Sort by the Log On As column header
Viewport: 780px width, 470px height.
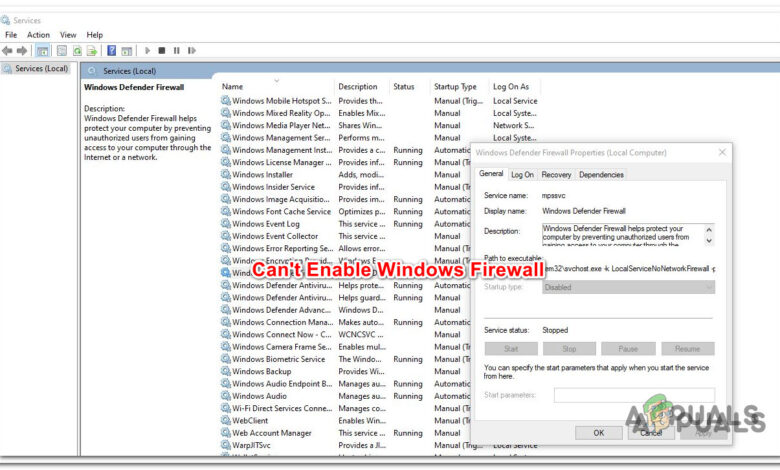point(511,87)
